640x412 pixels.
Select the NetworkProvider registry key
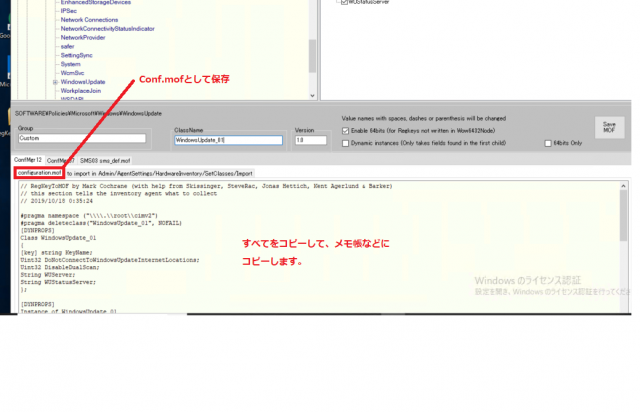click(83, 36)
